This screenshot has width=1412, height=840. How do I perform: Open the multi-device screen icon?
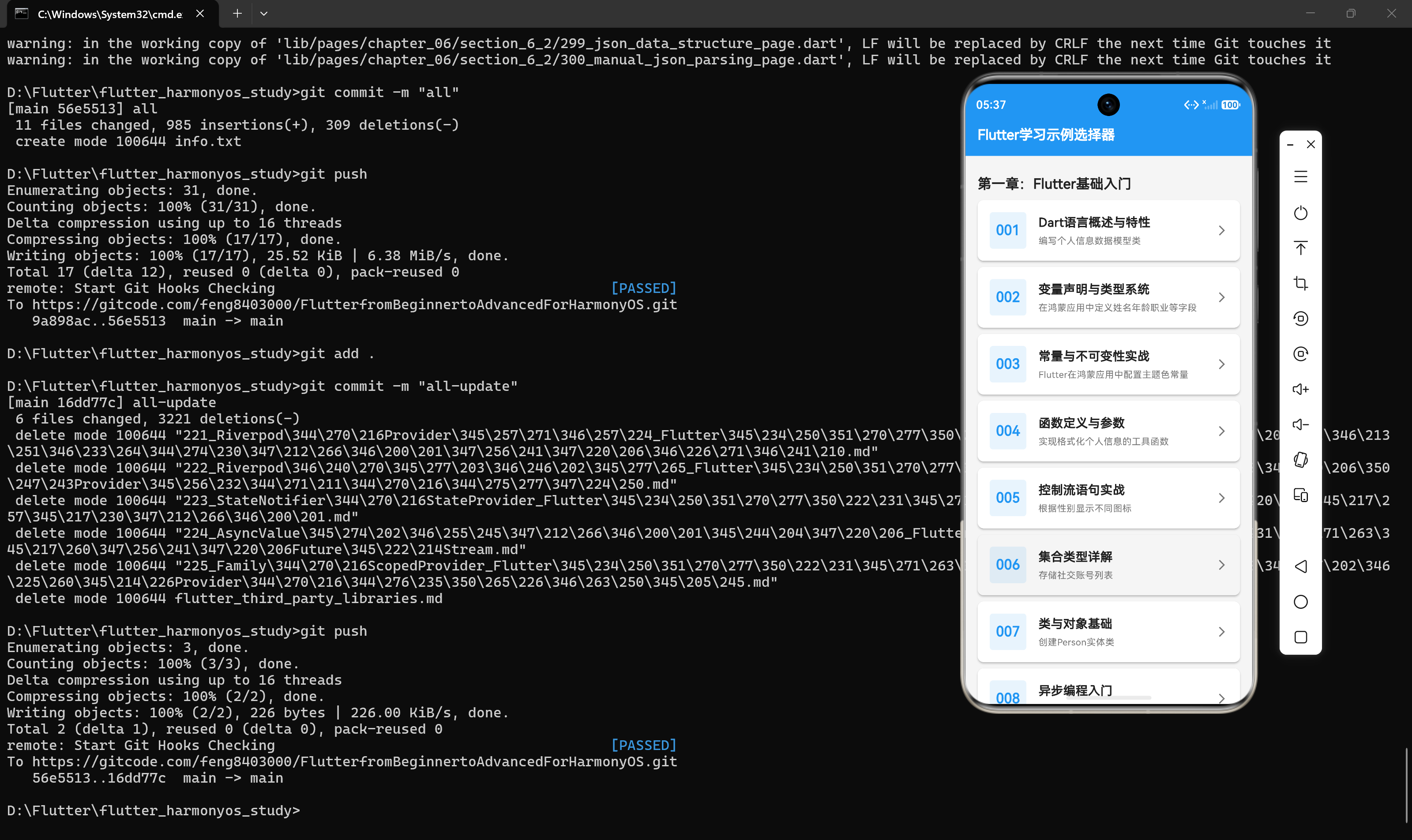pos(1300,495)
